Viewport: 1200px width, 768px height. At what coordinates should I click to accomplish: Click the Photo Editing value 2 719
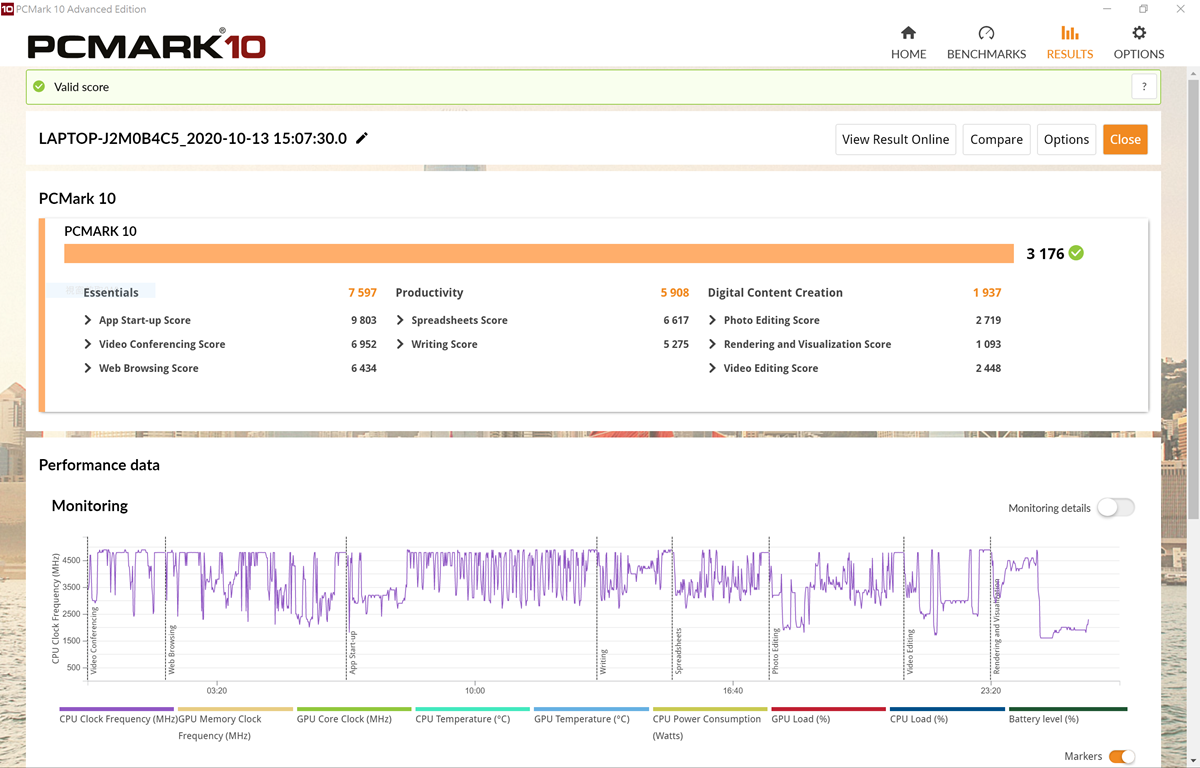coord(988,320)
